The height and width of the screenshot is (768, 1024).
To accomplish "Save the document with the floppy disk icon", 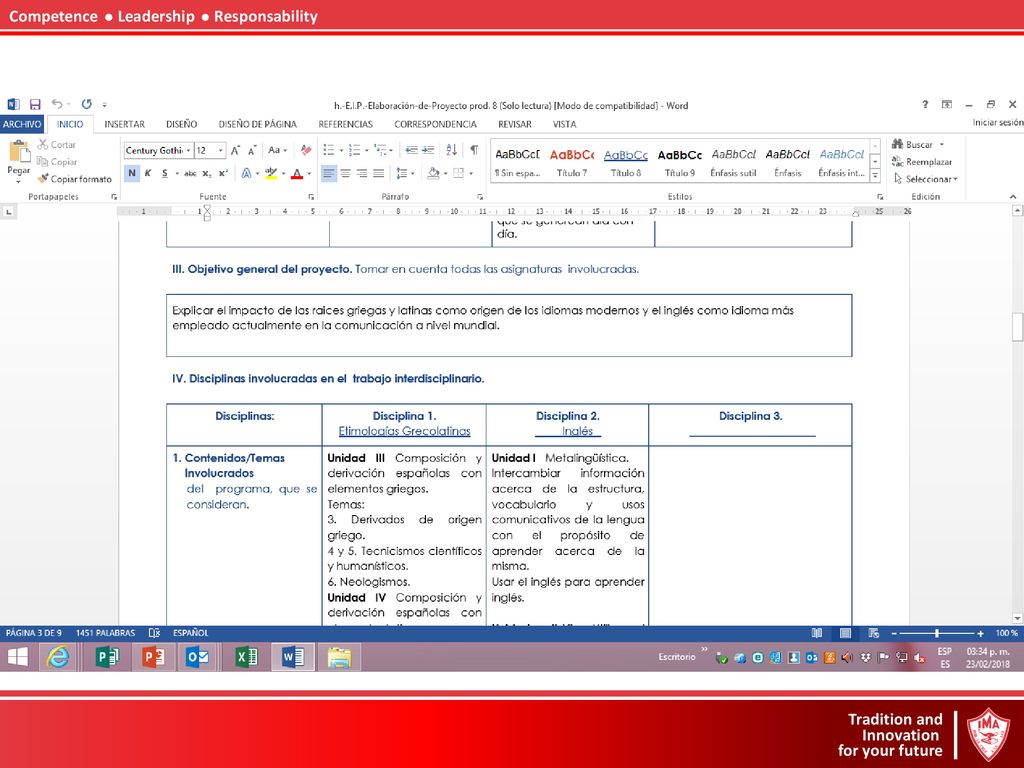I will 35,104.
